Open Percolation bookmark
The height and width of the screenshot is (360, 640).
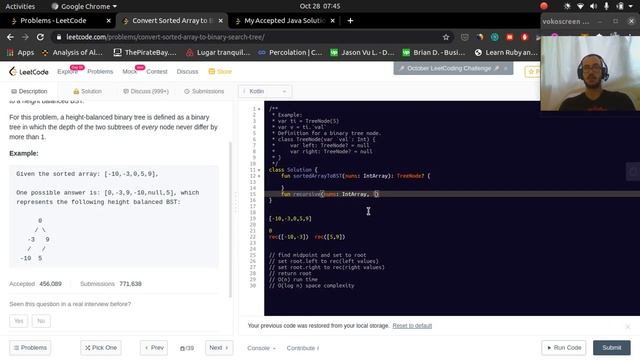click(x=290, y=53)
